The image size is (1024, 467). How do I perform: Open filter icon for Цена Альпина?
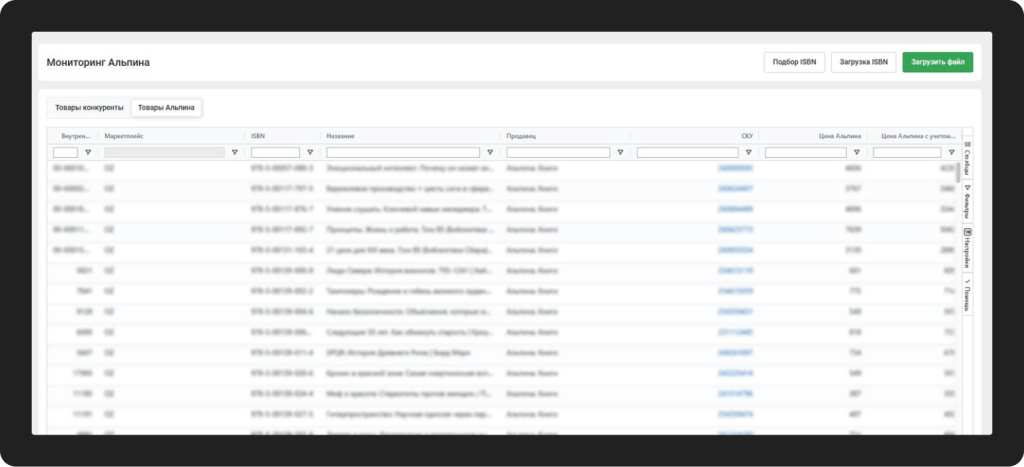pos(856,153)
